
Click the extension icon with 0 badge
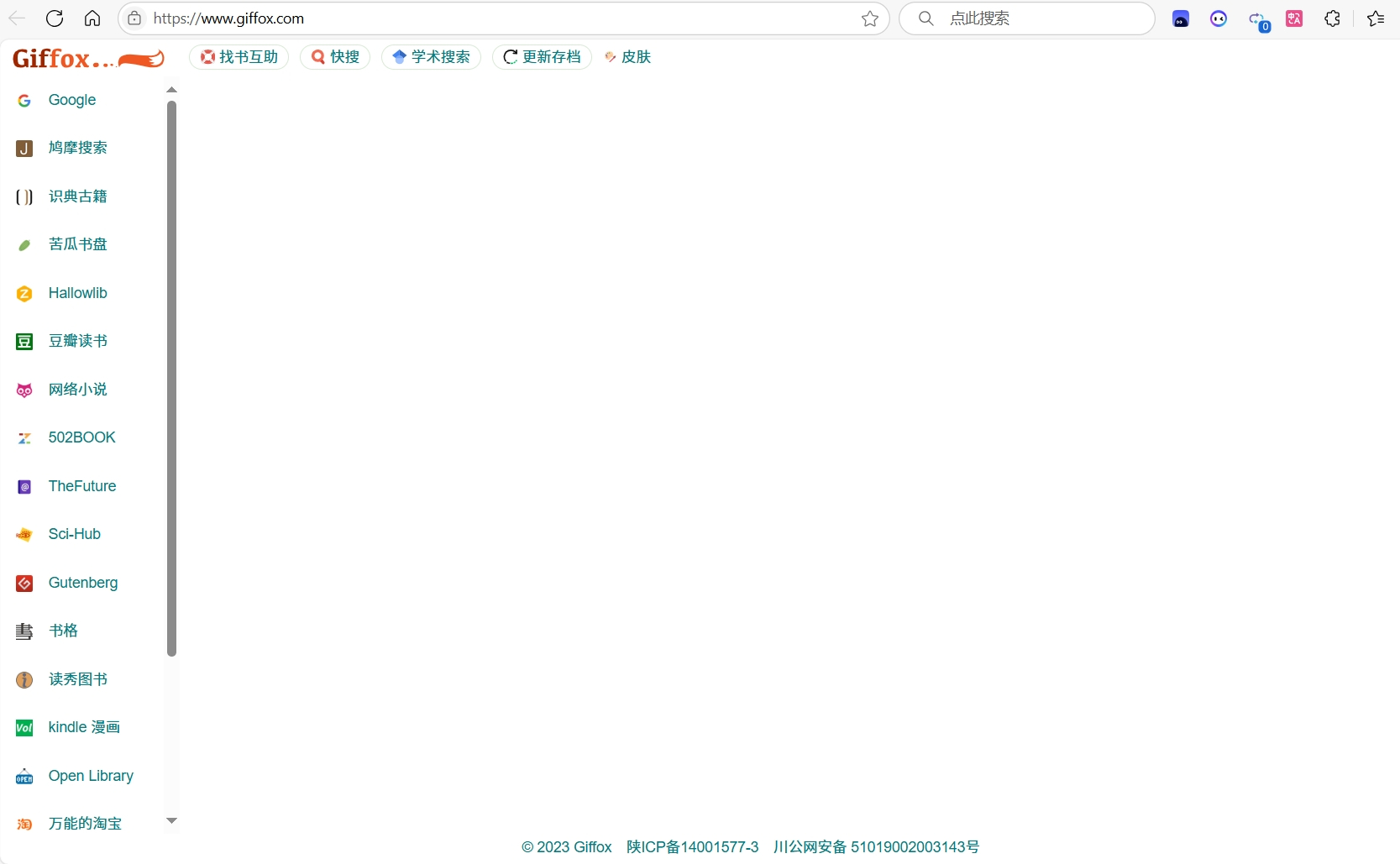pyautogui.click(x=1258, y=20)
